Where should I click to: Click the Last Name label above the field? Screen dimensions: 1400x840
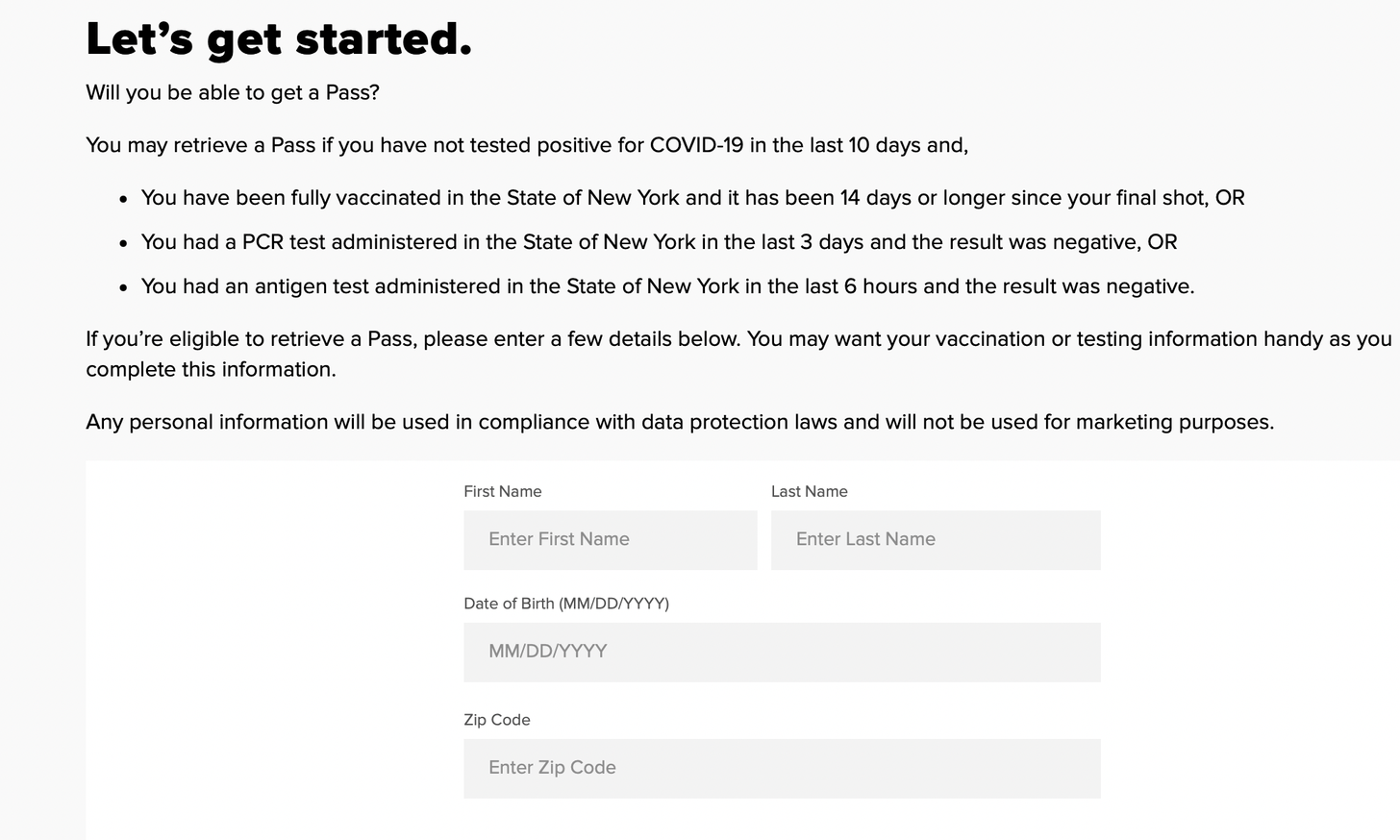click(809, 492)
